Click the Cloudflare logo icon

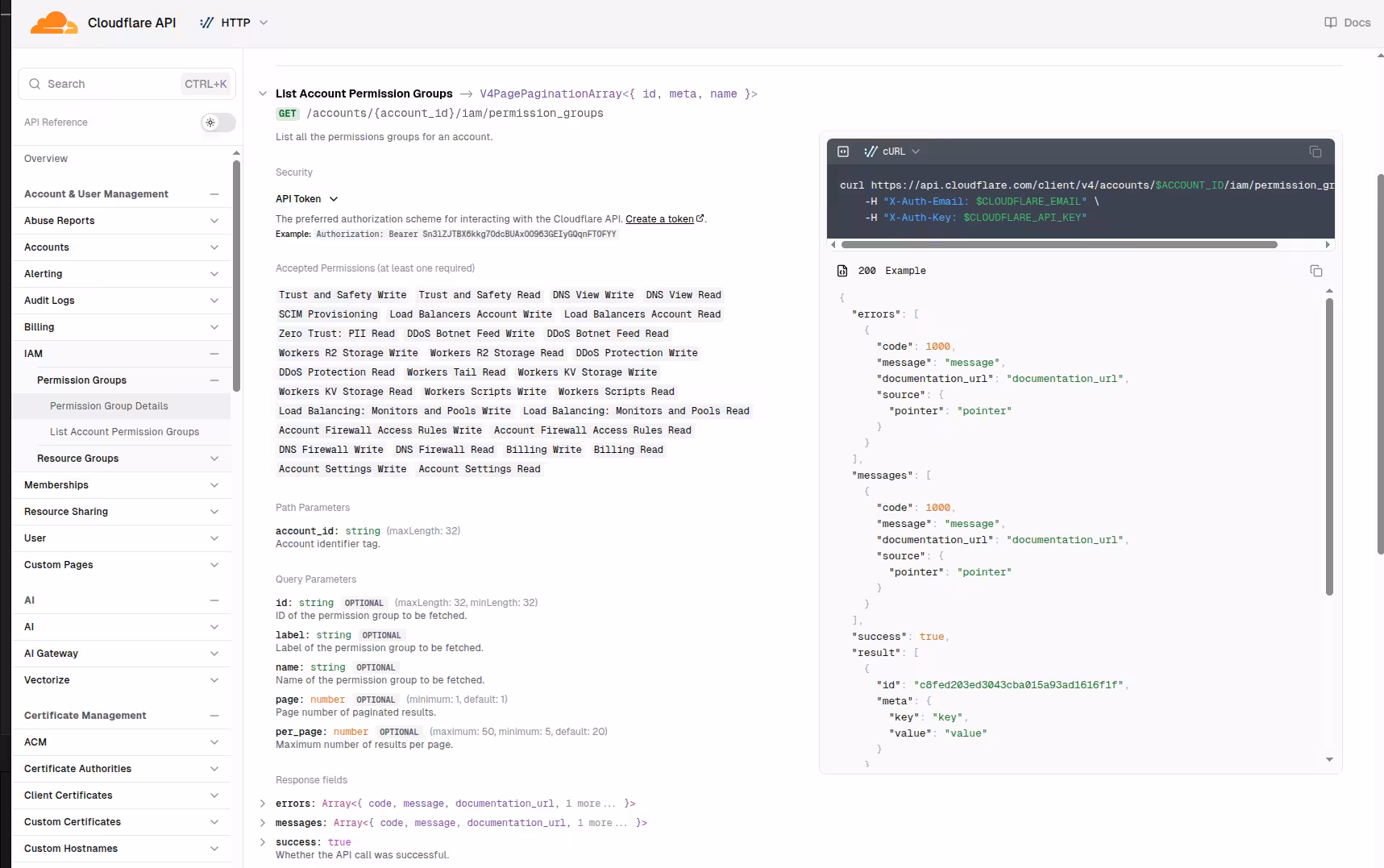click(x=53, y=23)
